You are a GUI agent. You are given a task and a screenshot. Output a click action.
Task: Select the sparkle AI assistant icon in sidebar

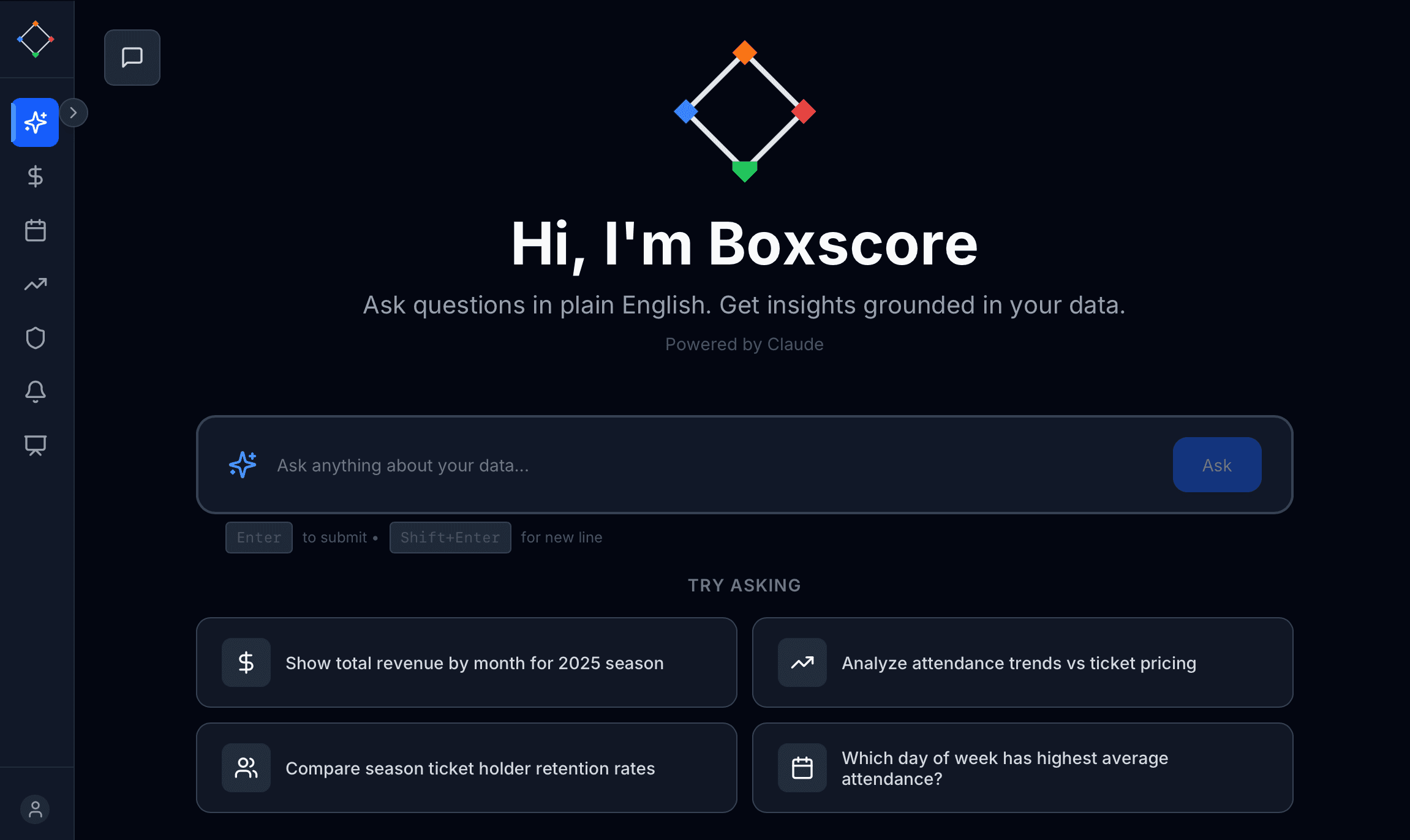click(x=35, y=122)
